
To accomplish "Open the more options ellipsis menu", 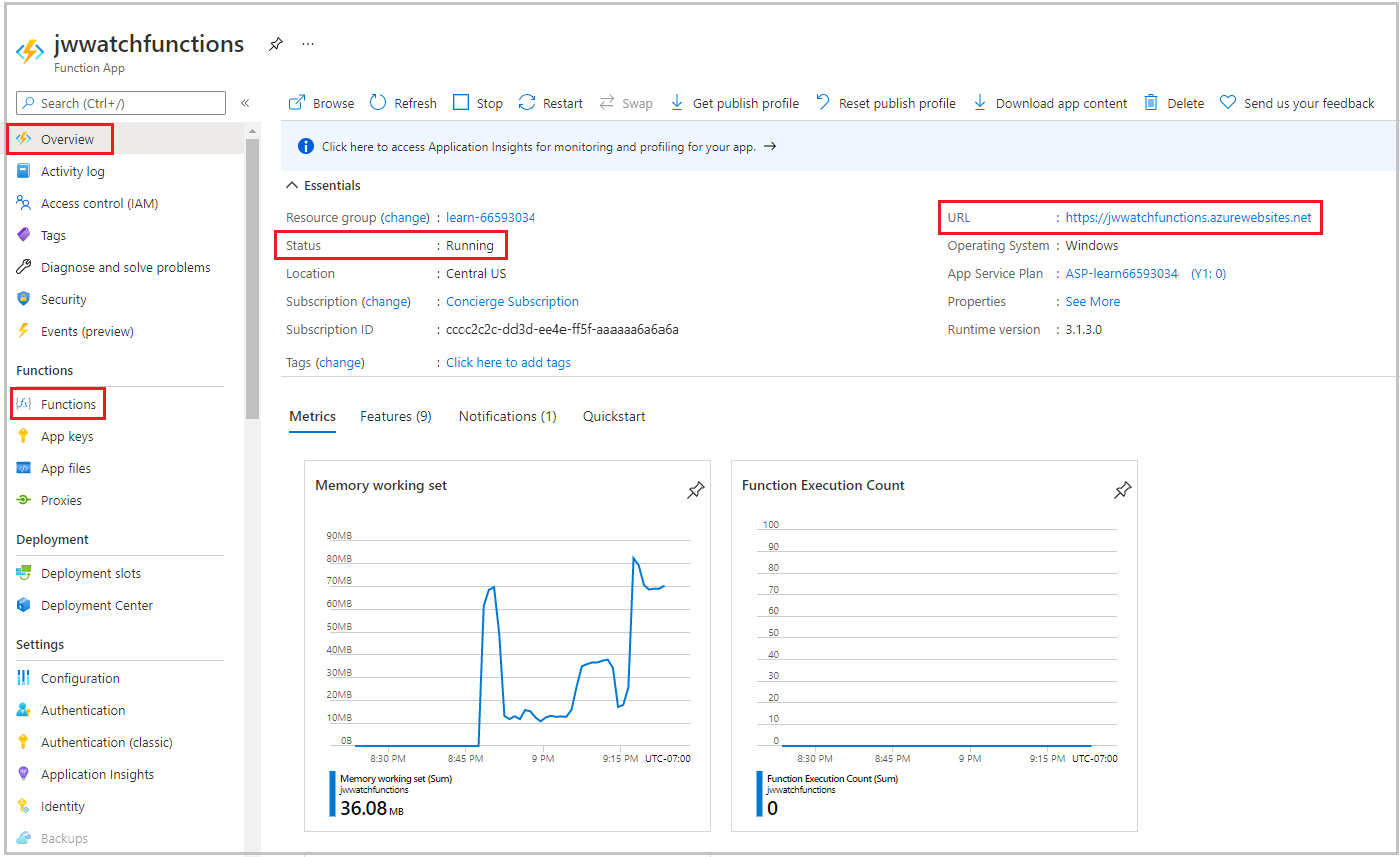I will point(308,45).
